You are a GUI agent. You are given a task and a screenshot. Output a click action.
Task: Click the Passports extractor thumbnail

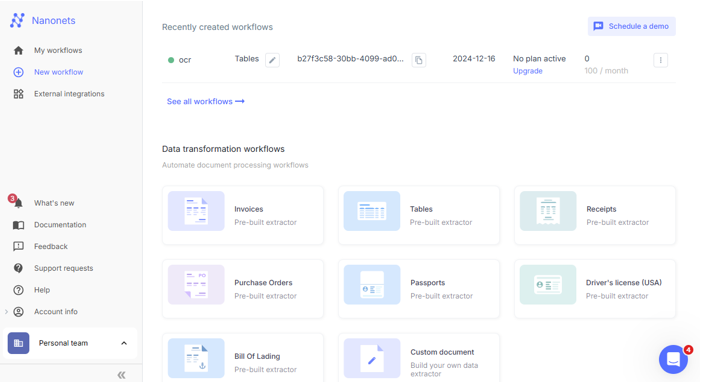click(372, 284)
